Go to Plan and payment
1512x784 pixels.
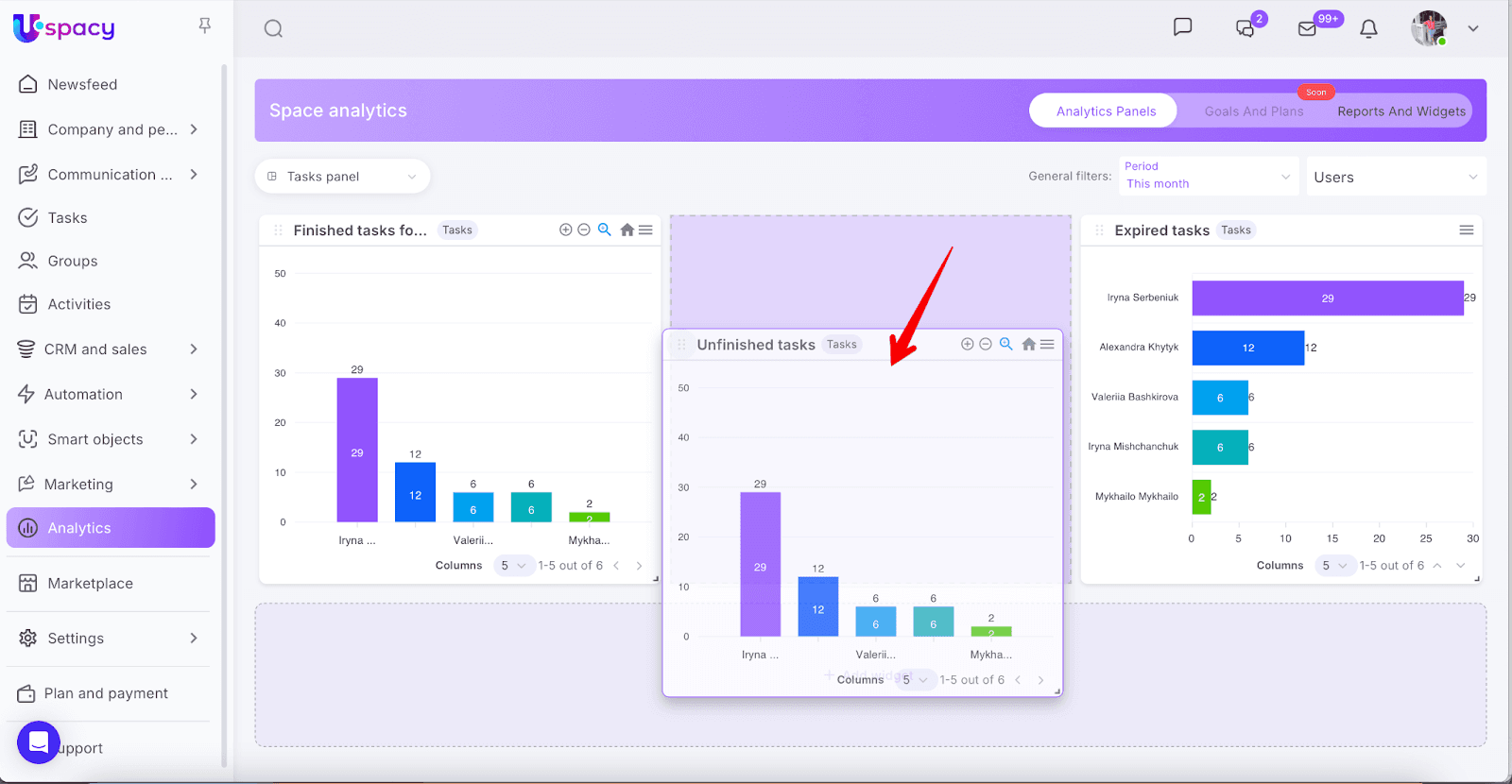click(106, 693)
